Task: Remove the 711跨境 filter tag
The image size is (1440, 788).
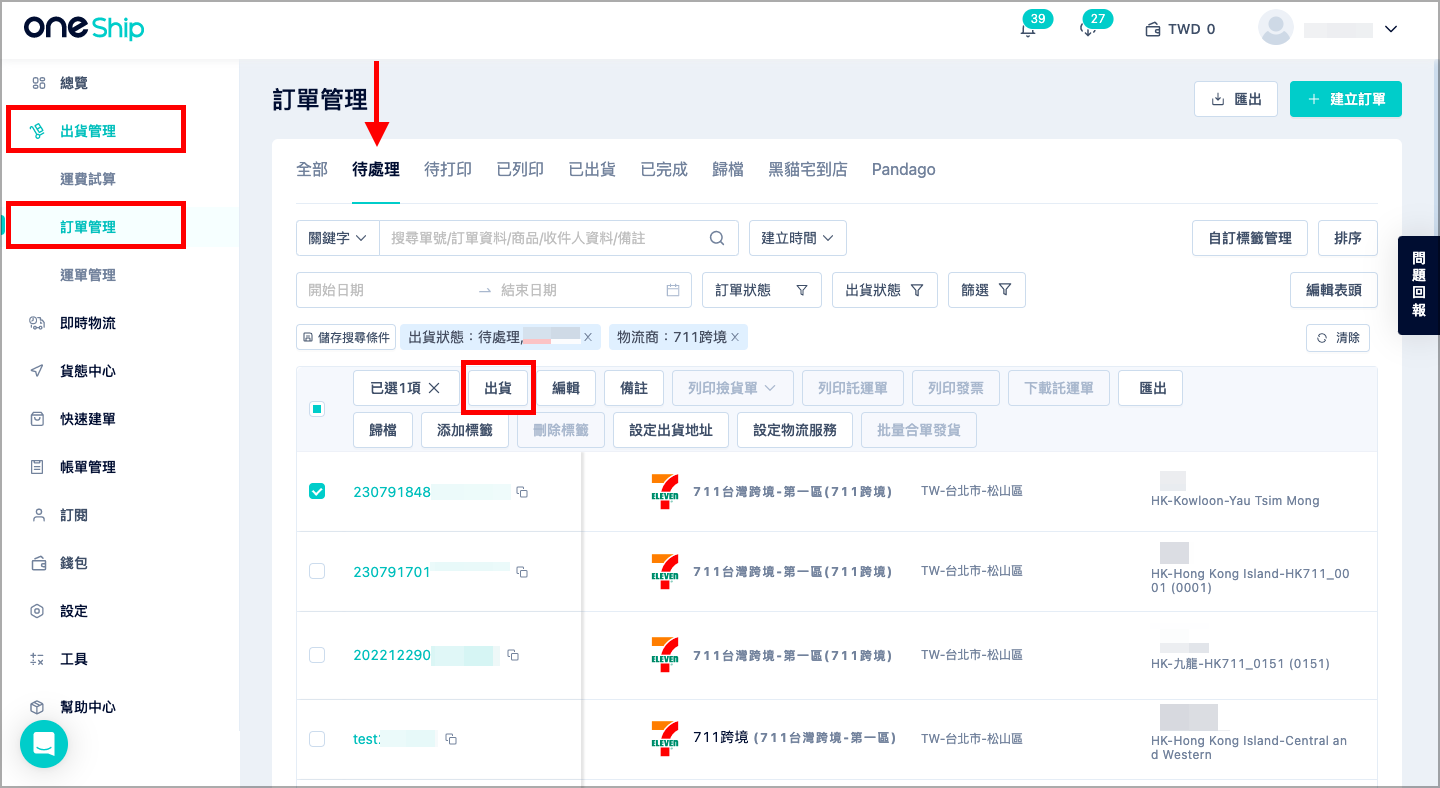Action: coord(735,338)
